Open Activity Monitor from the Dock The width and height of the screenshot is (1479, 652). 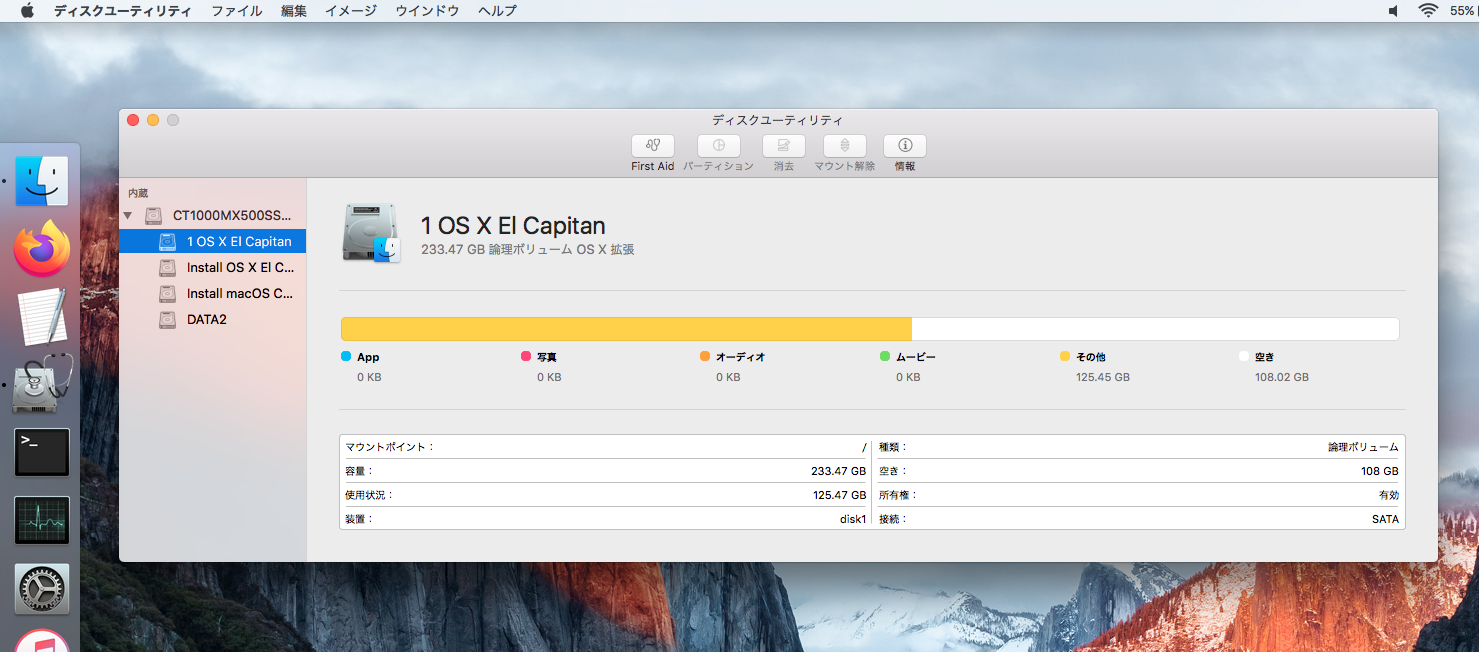[42, 520]
